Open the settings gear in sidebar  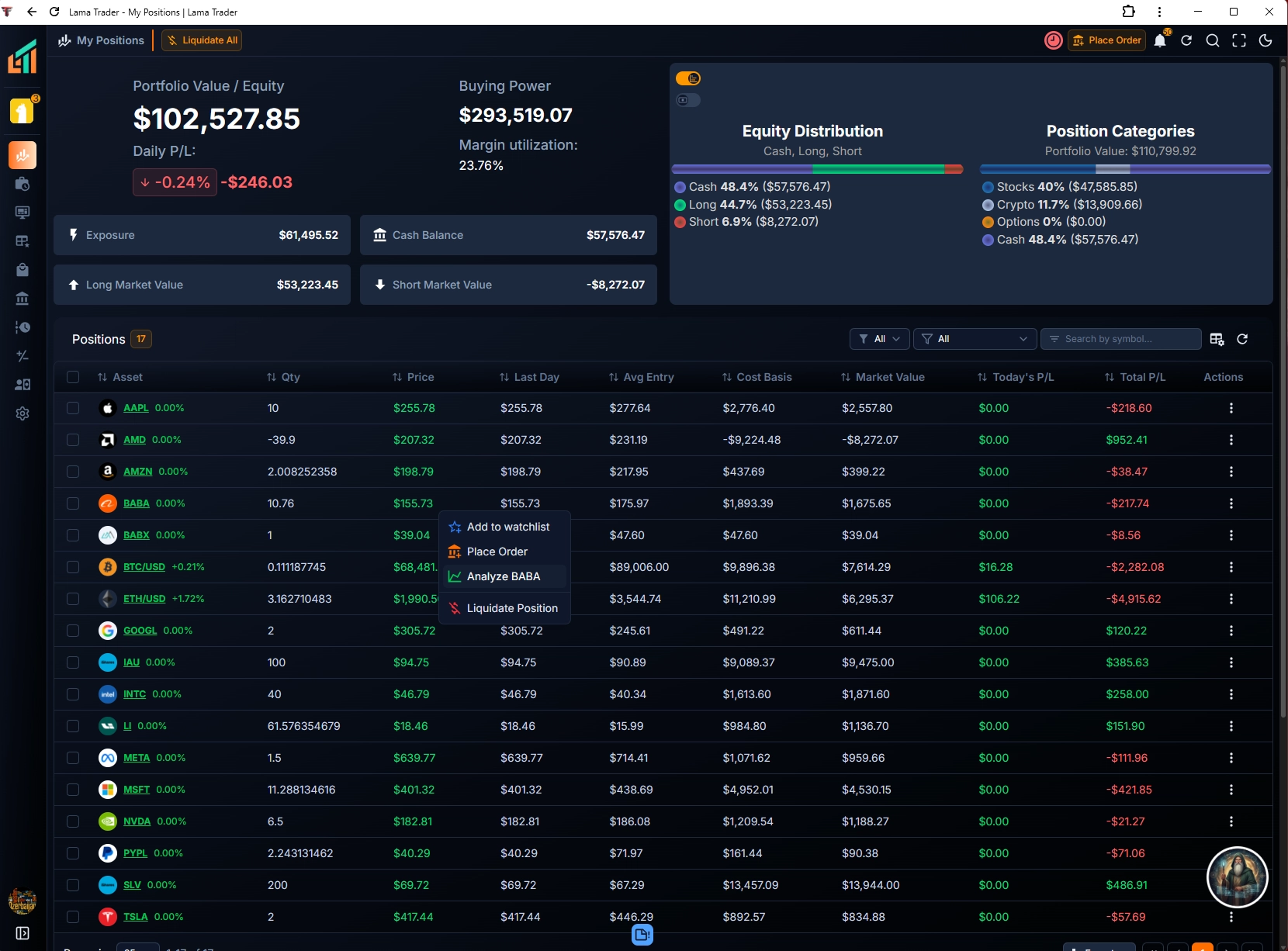[x=23, y=413]
